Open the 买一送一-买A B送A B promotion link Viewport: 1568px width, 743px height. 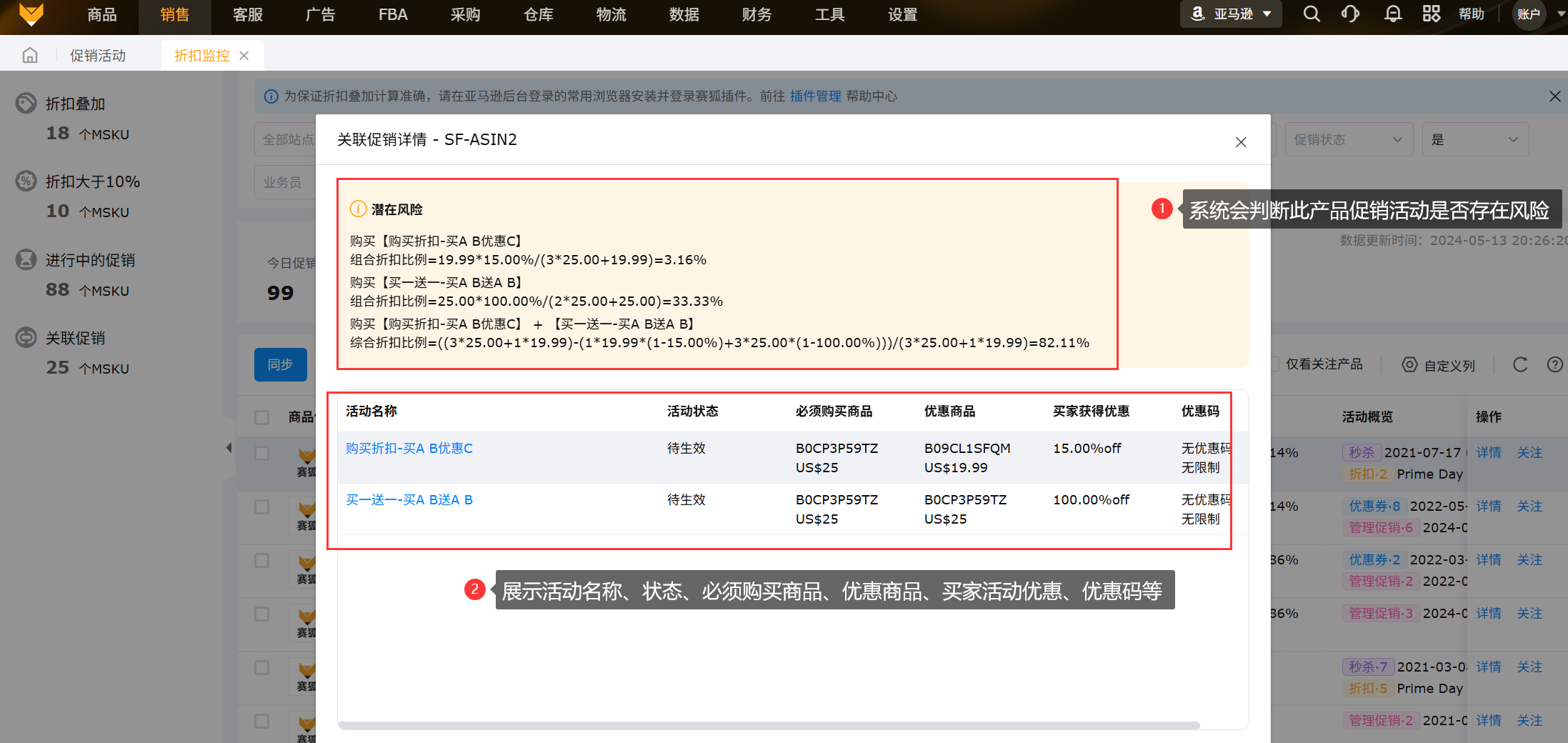coord(409,499)
